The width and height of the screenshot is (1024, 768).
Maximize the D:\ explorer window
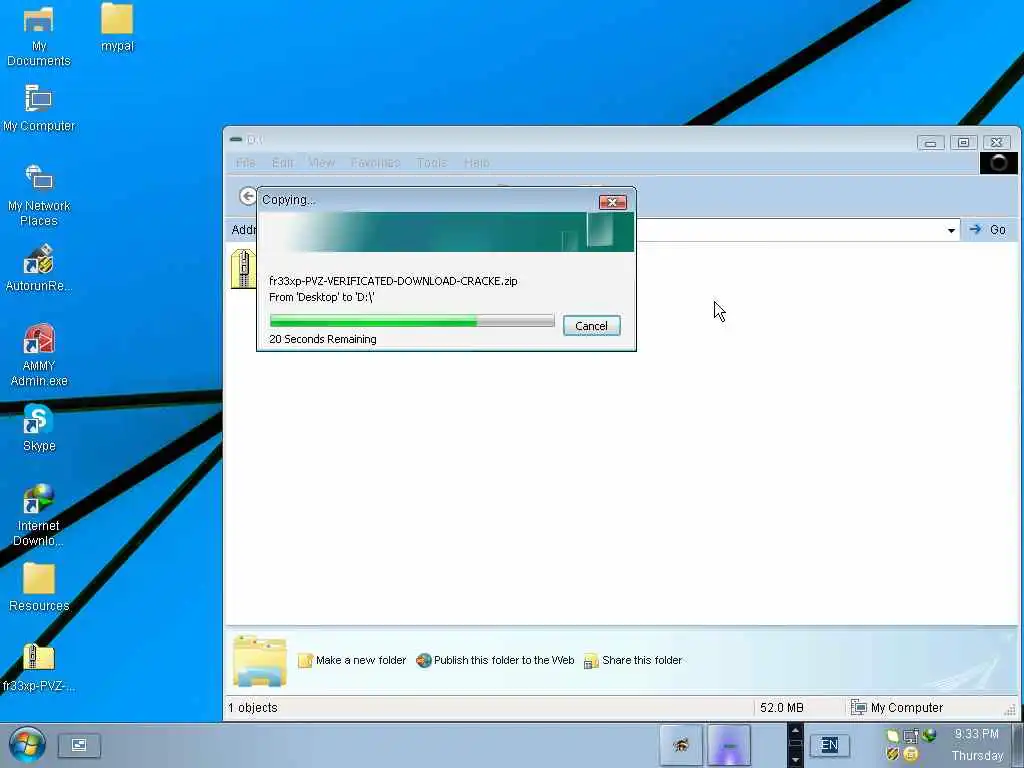coord(963,142)
